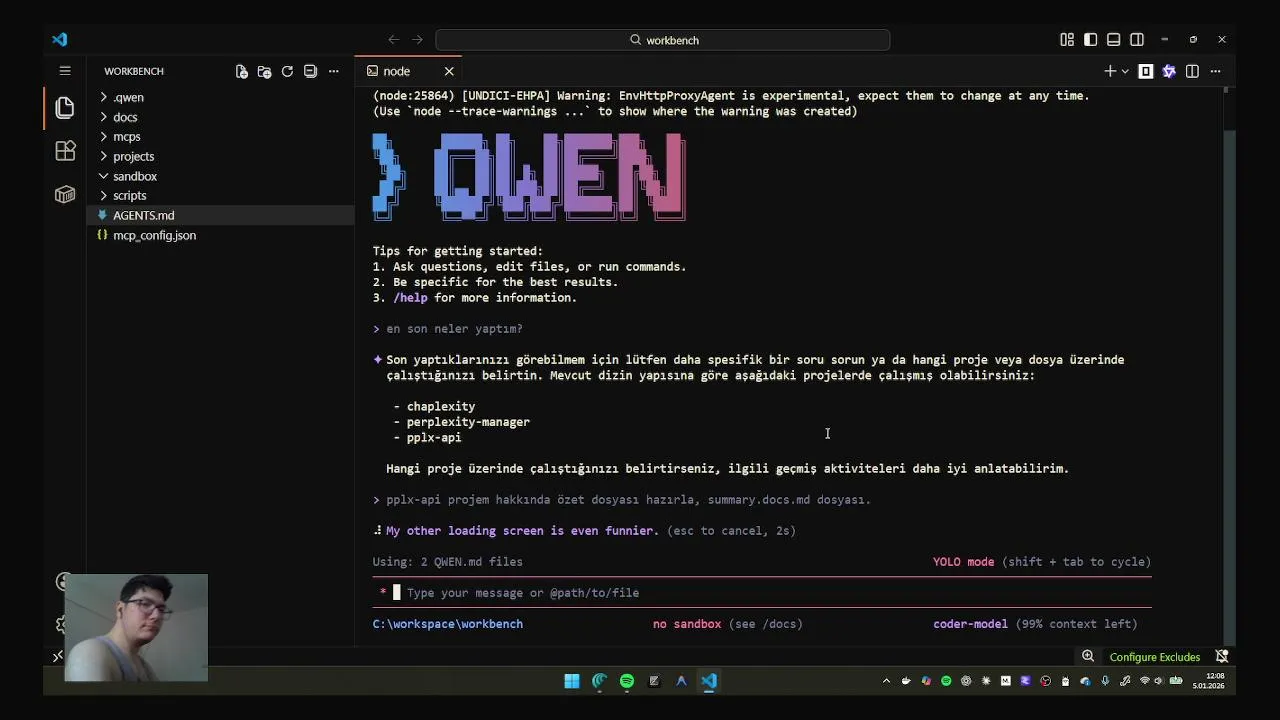Click the no sandbox status text
The image size is (1280, 720).
(687, 624)
